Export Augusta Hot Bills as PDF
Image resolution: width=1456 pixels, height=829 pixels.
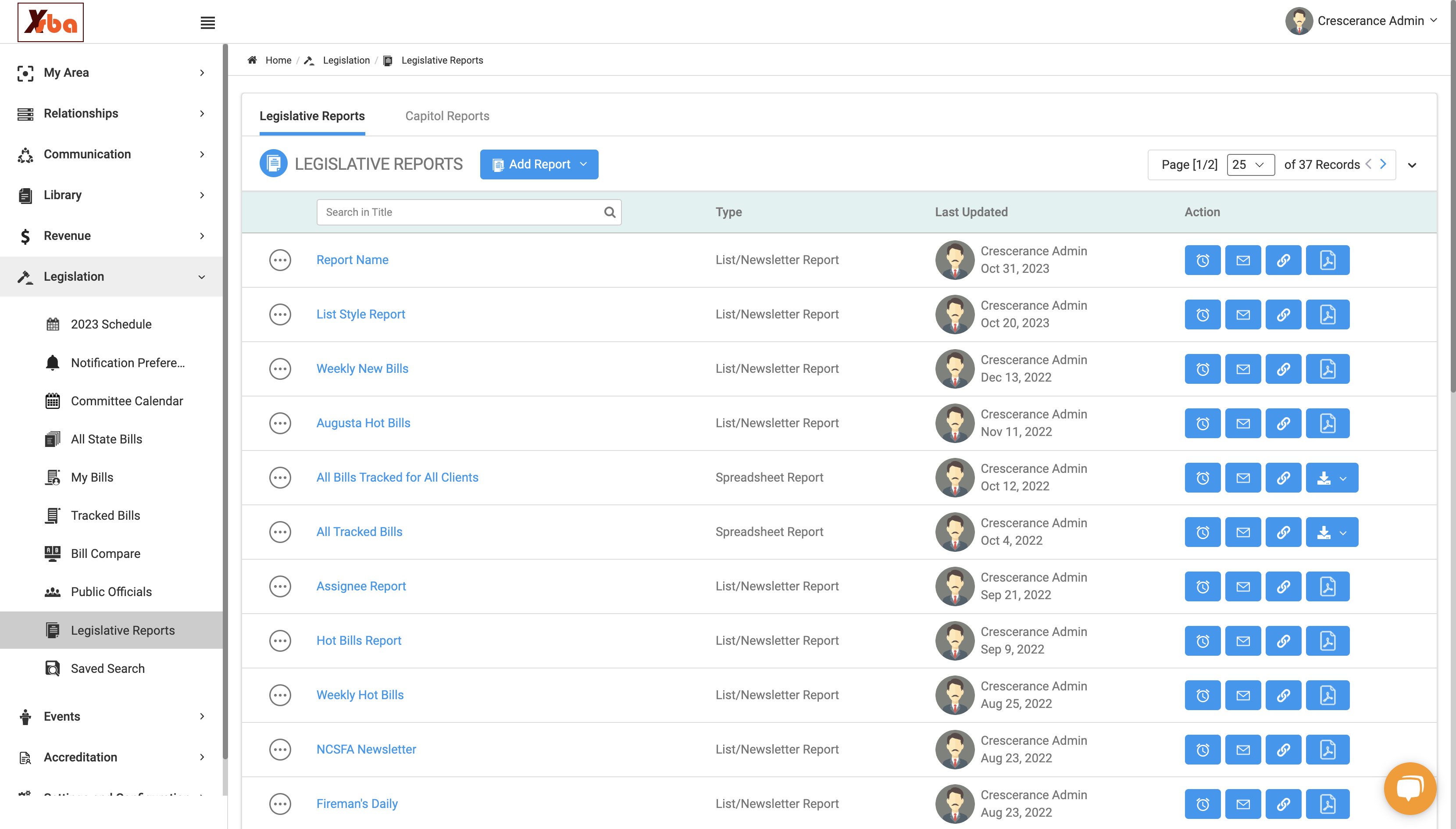[x=1328, y=423]
